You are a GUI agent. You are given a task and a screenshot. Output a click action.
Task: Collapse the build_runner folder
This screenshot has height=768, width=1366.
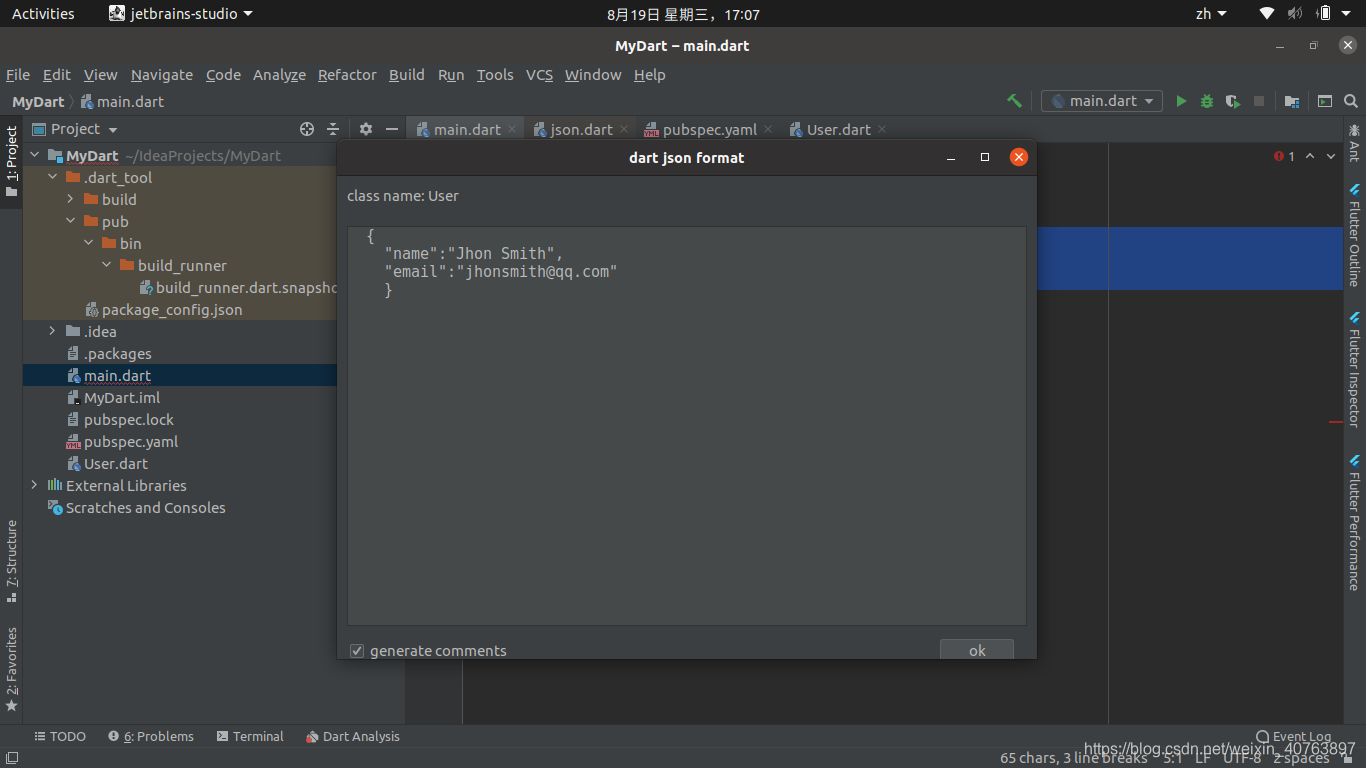[x=106, y=266]
